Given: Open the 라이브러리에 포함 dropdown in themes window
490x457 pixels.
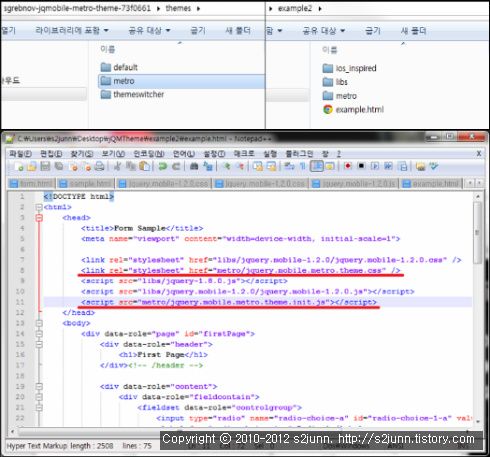Looking at the screenshot, I should 72,31.
